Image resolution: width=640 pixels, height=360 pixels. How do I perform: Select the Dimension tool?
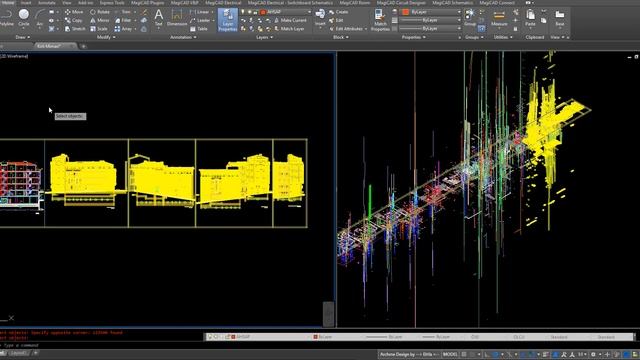pyautogui.click(x=177, y=18)
